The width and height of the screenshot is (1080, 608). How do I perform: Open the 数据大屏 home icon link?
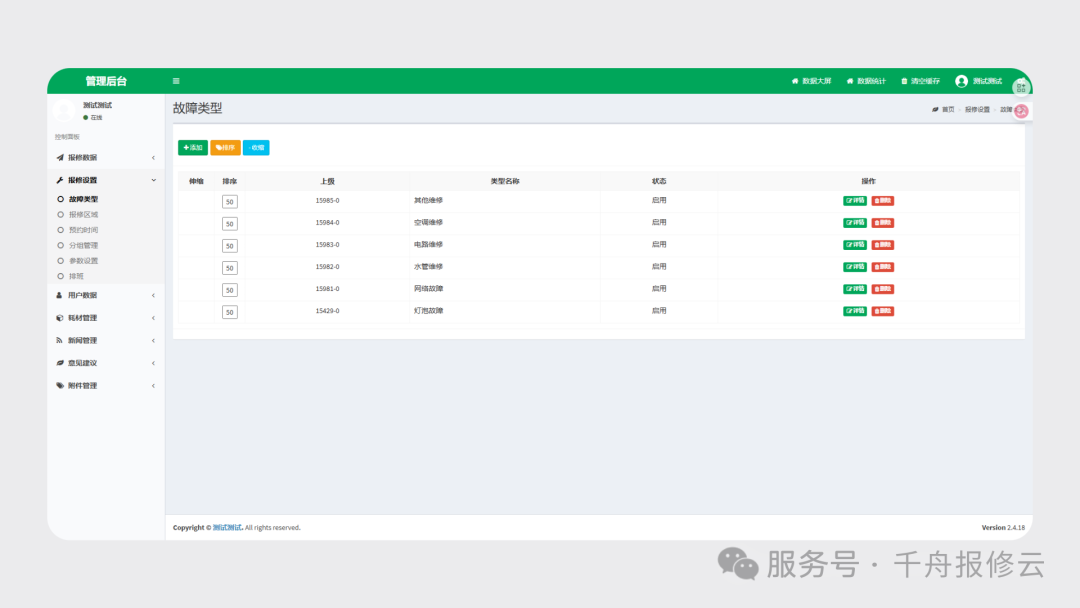pyautogui.click(x=795, y=81)
